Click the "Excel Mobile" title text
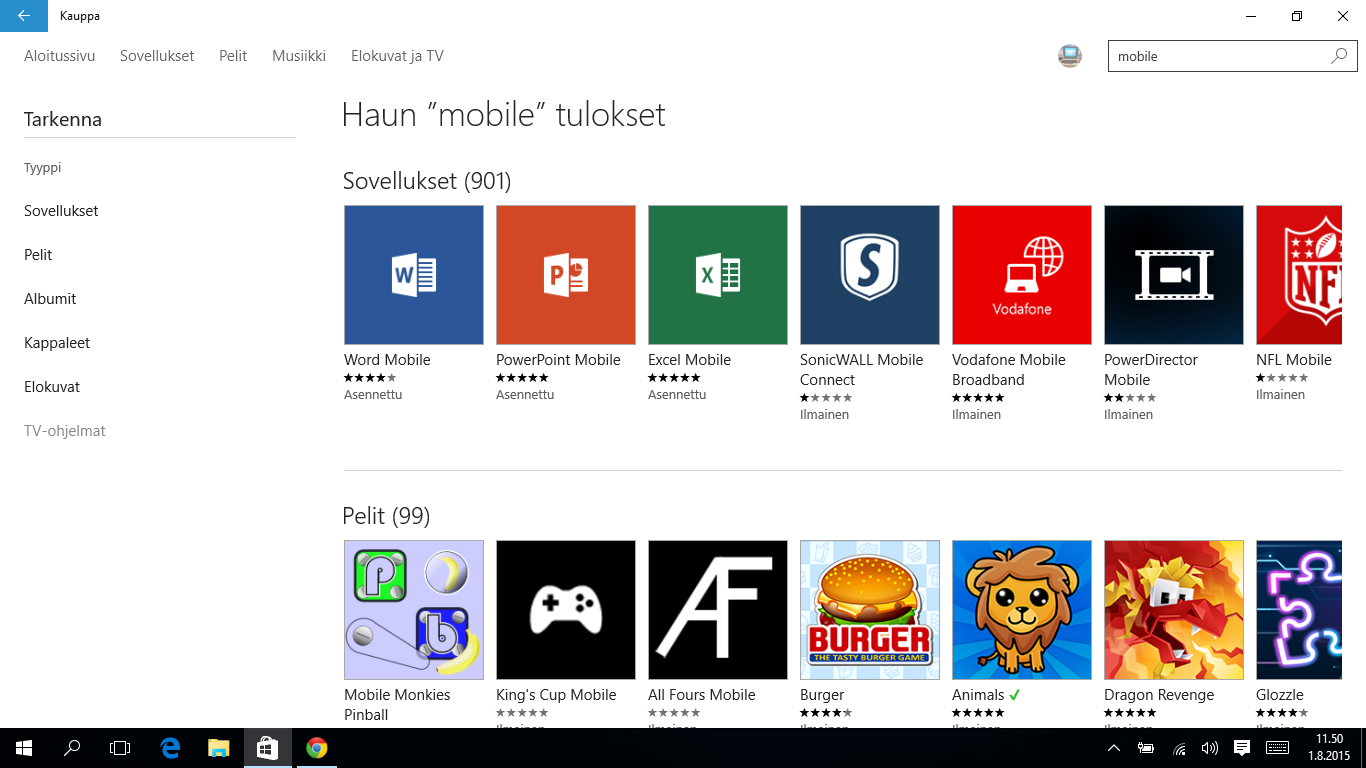The image size is (1366, 768). click(x=689, y=360)
